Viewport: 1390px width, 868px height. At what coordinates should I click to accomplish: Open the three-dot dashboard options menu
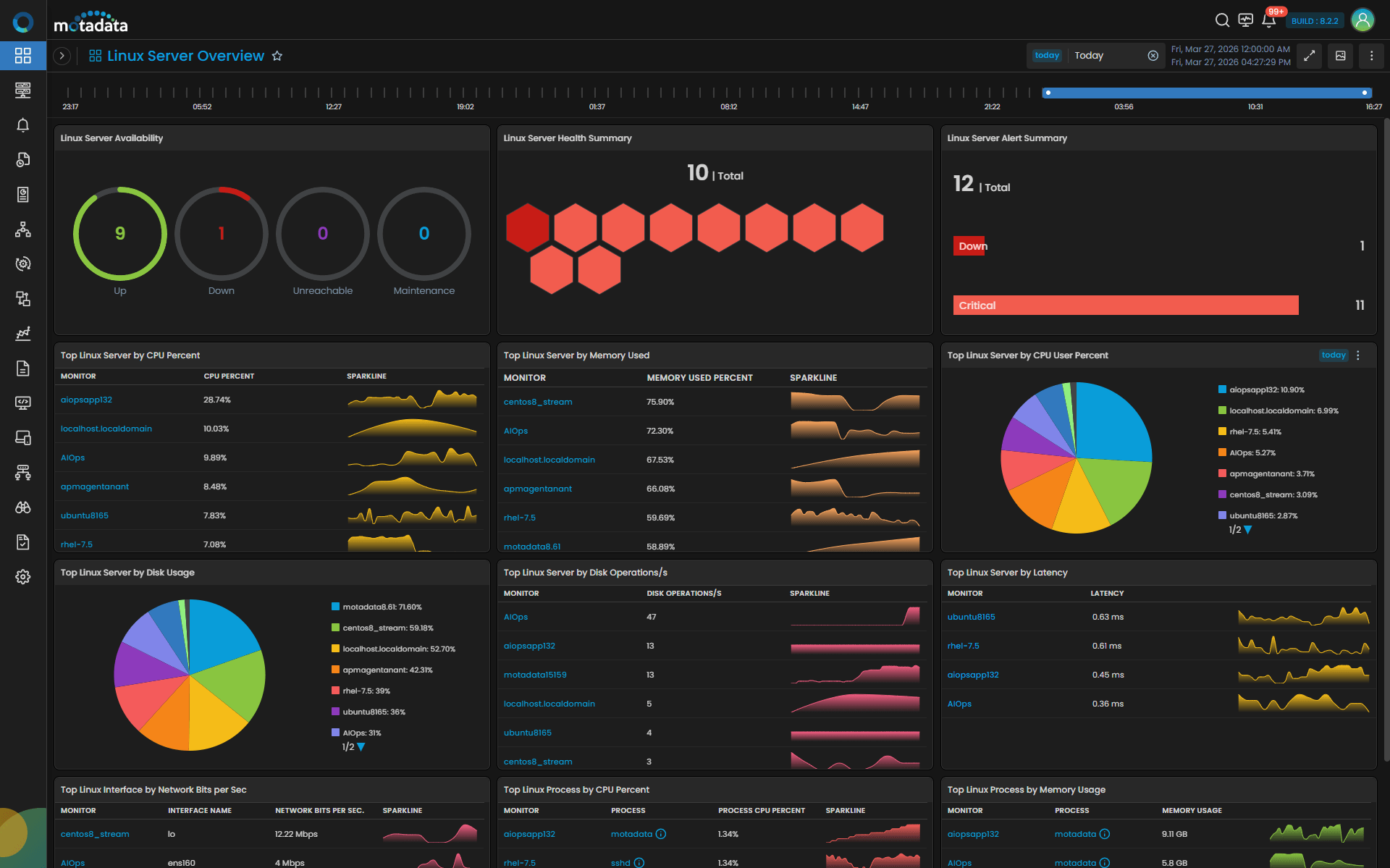tap(1371, 56)
